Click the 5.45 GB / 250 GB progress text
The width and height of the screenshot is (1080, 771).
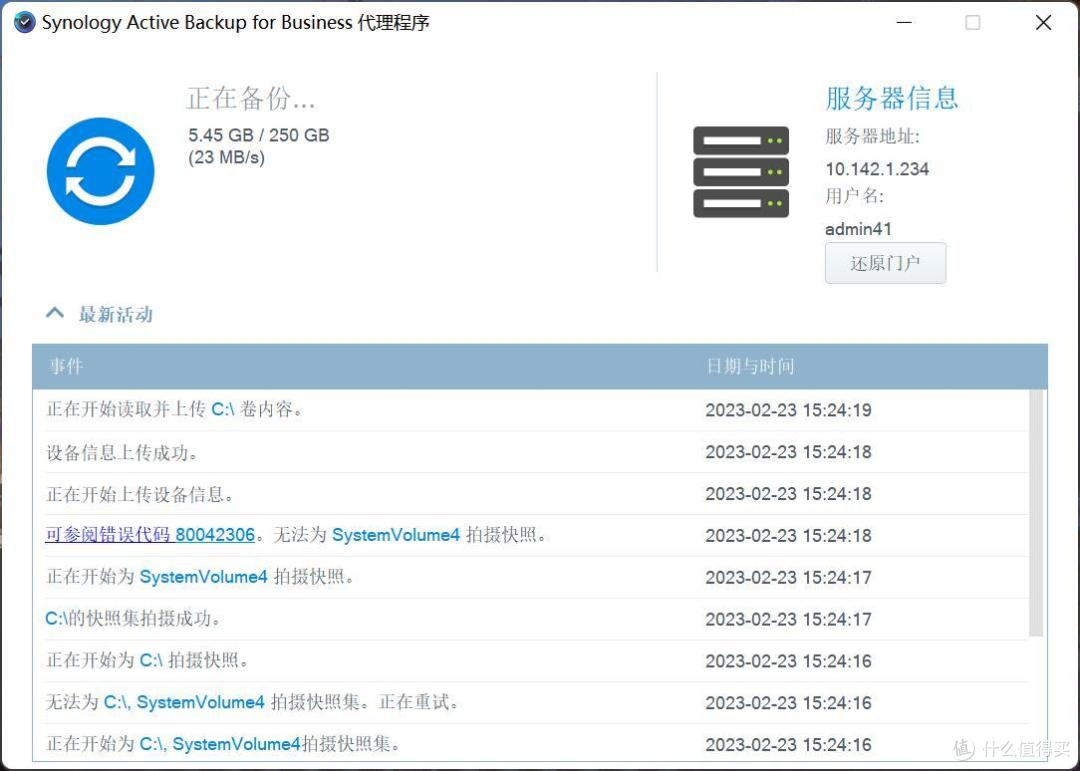(x=259, y=135)
